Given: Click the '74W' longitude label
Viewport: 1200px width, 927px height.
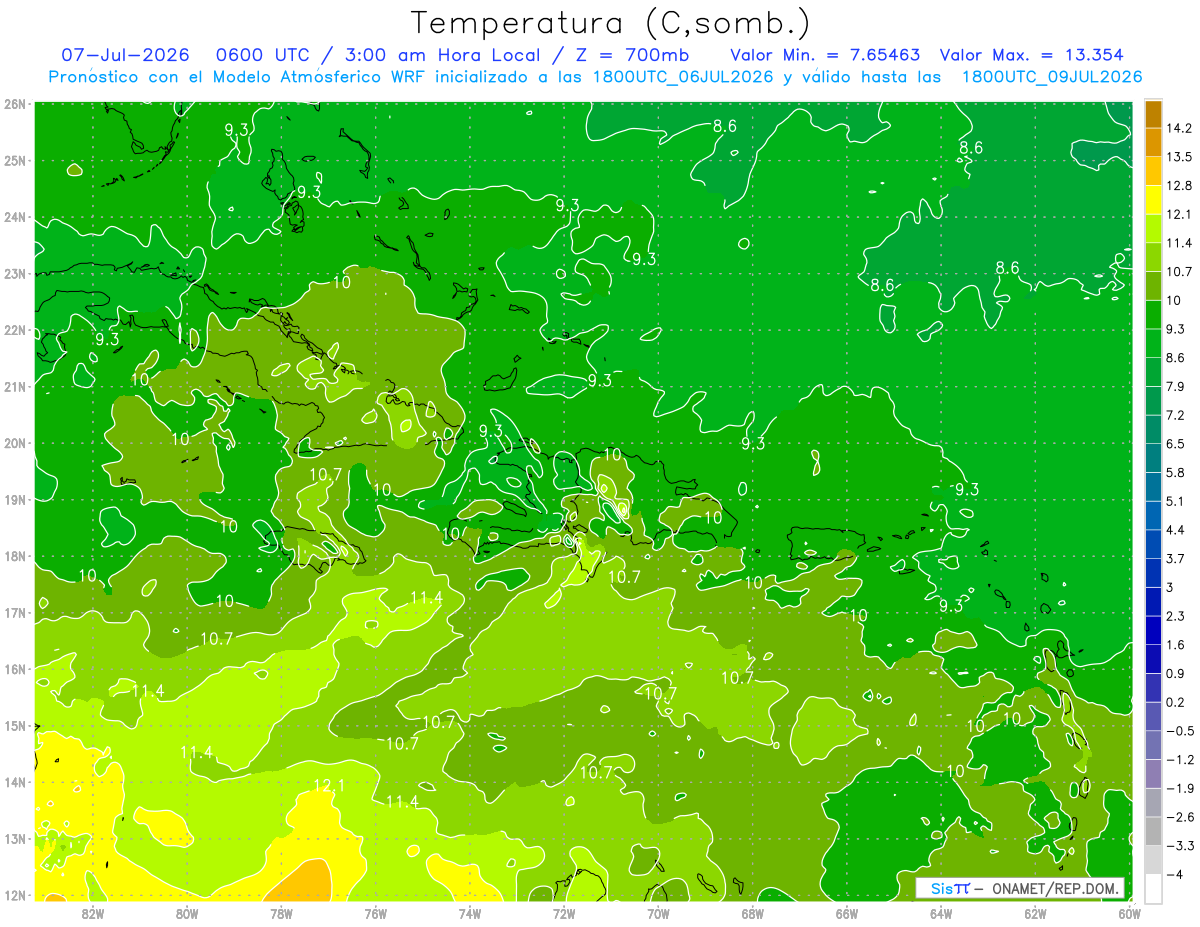Looking at the screenshot, I should (469, 912).
